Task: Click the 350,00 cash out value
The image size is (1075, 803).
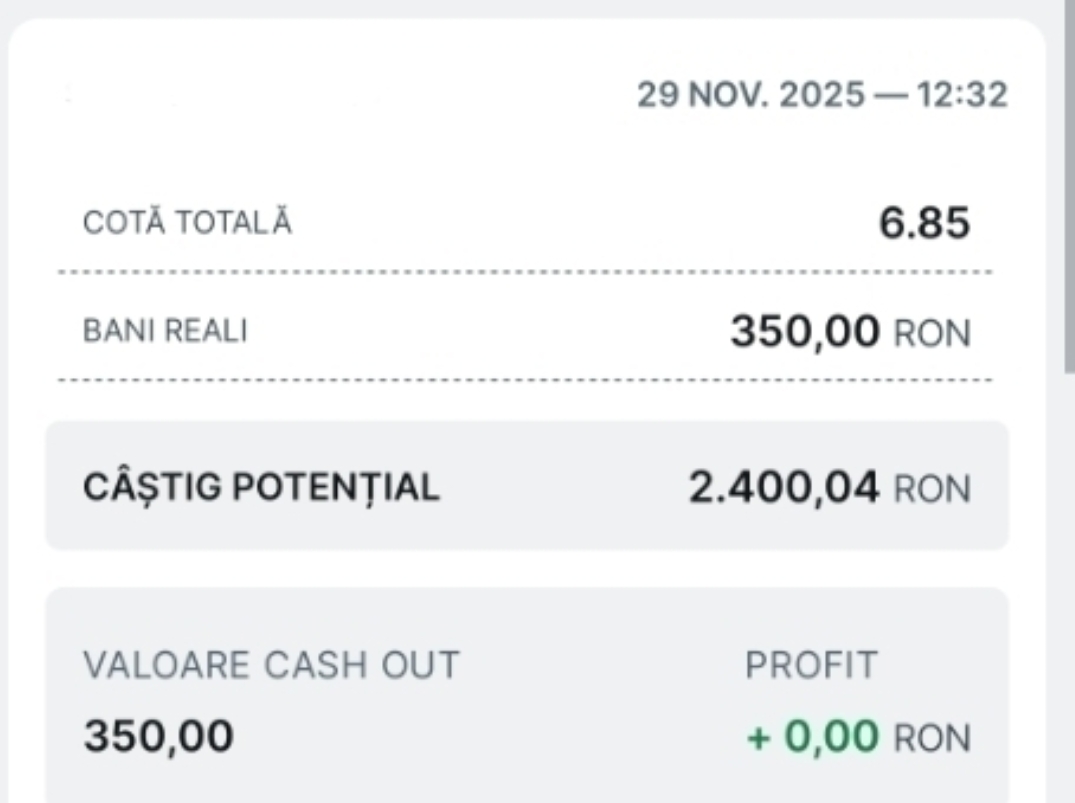Action: click(x=158, y=737)
